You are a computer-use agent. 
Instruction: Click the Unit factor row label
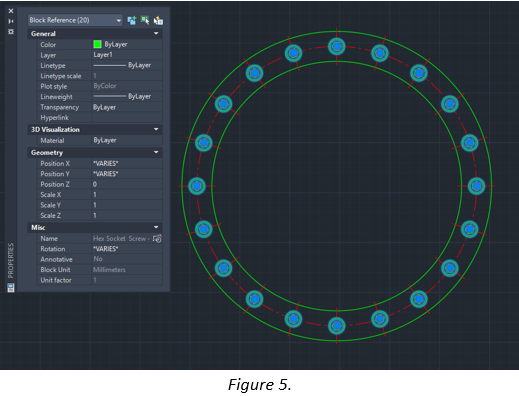click(56, 280)
